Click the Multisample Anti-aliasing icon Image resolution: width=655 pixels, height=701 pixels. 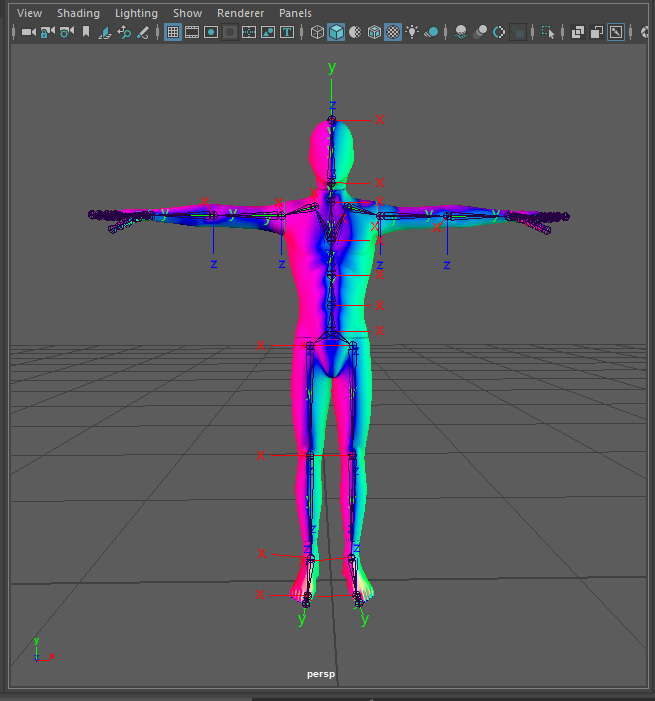[x=499, y=32]
